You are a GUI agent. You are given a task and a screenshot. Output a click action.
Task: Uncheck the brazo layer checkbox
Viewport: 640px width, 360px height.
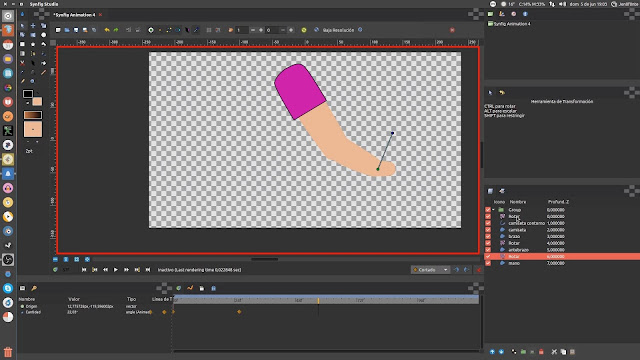click(488, 236)
